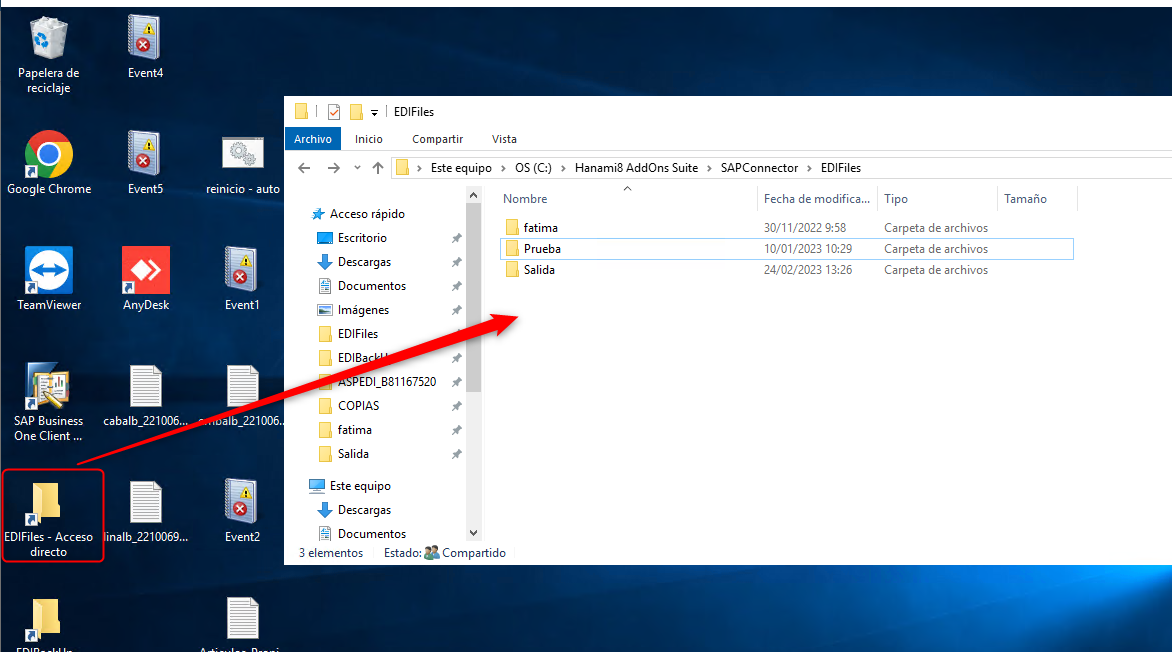Open Documentos under Este equipo
1172x652 pixels.
371,534
